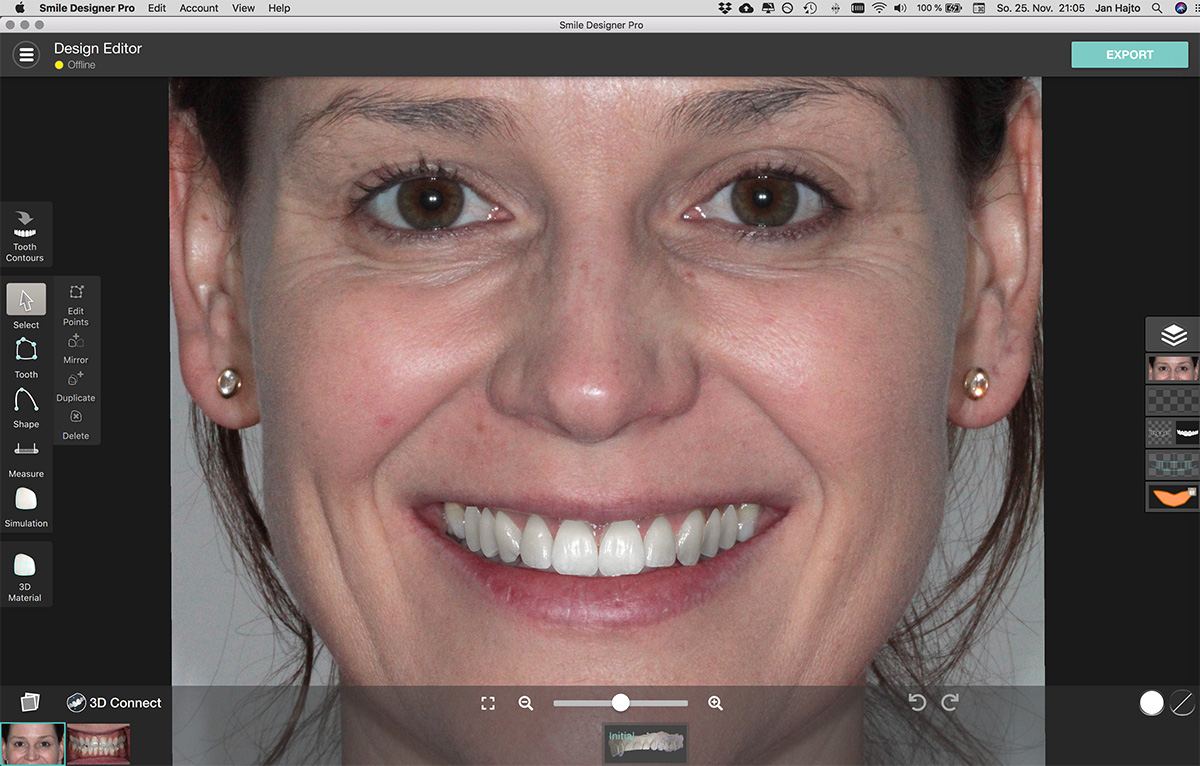
Task: Select the tooth grid layer thumbnail
Action: tap(1172, 464)
